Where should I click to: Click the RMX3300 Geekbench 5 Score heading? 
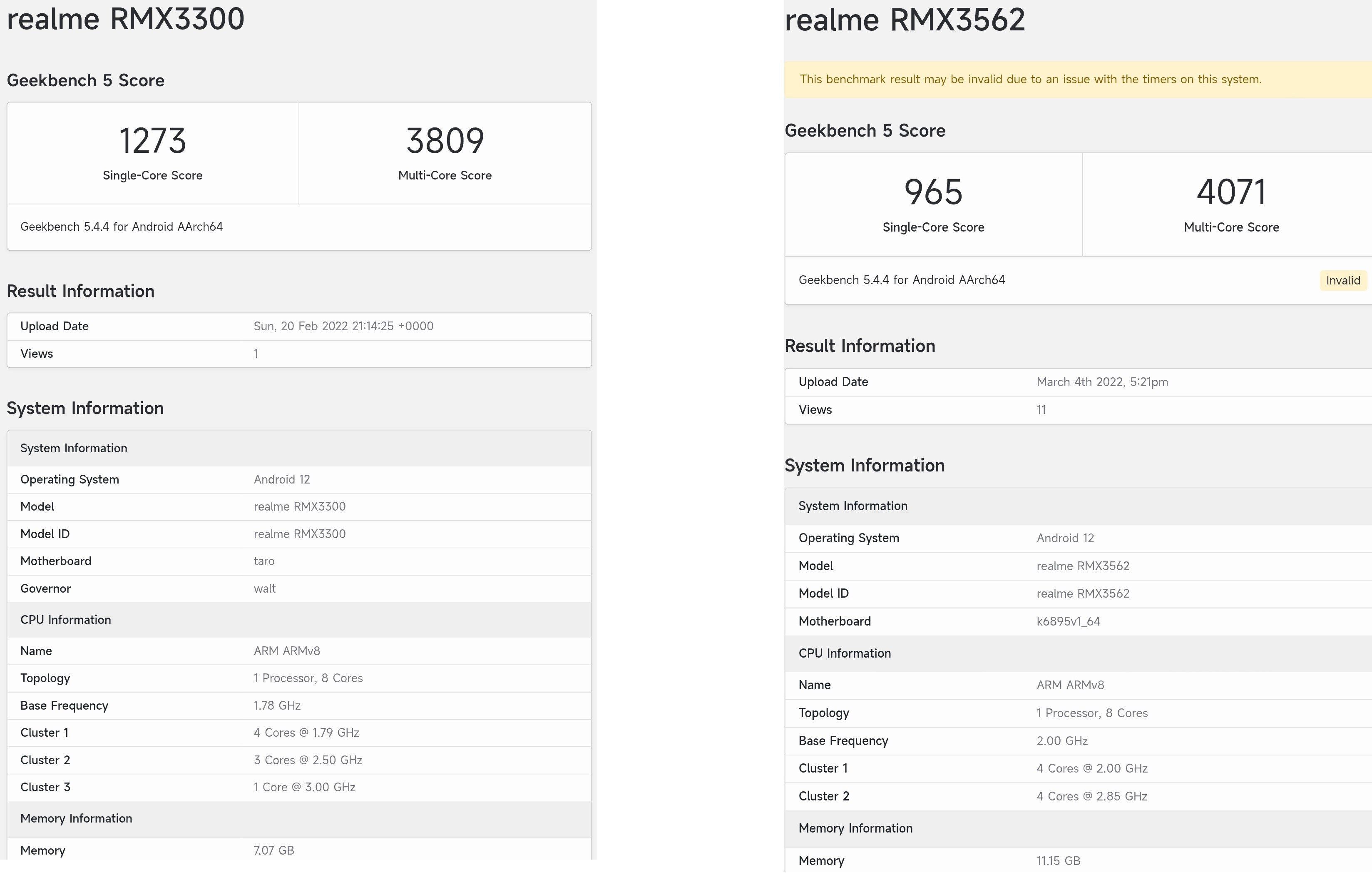point(85,80)
